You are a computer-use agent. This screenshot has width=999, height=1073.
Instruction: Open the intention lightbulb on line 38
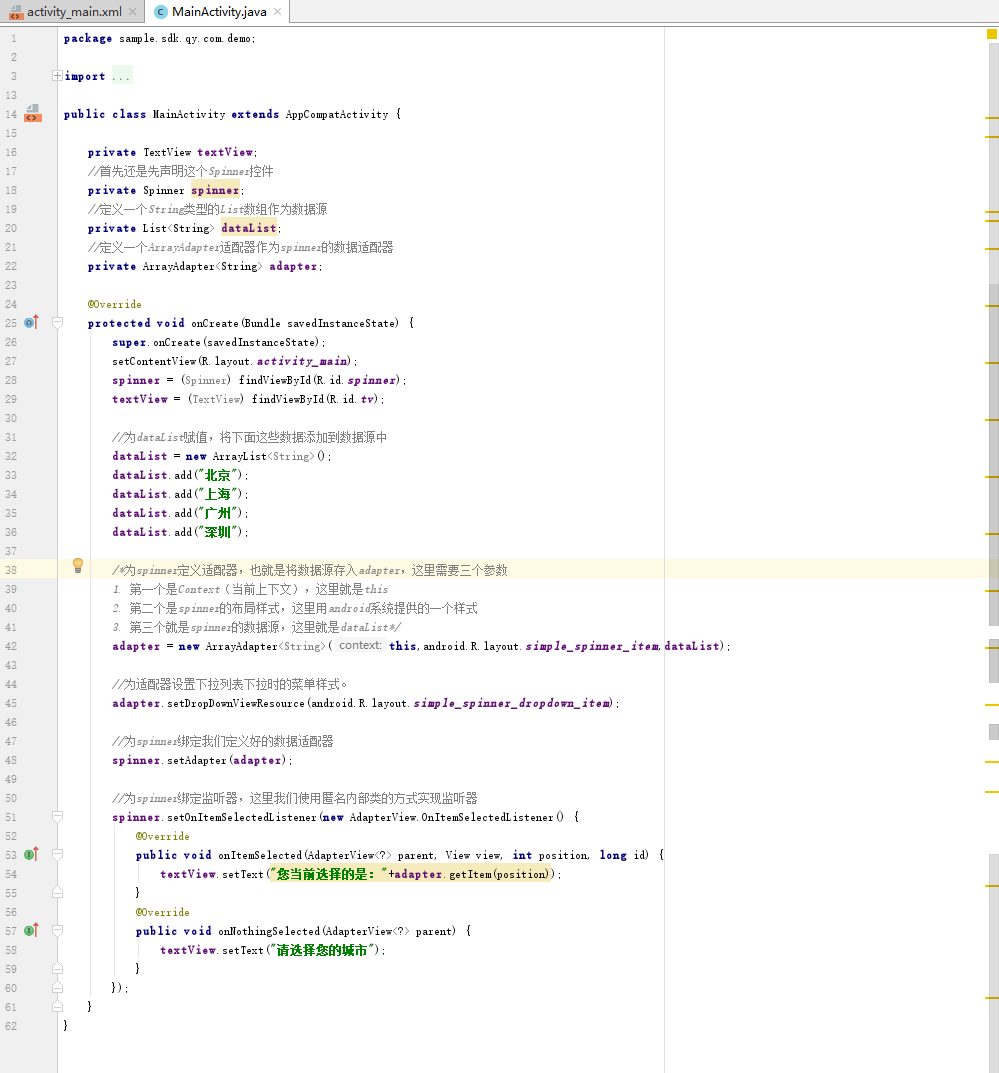point(78,566)
